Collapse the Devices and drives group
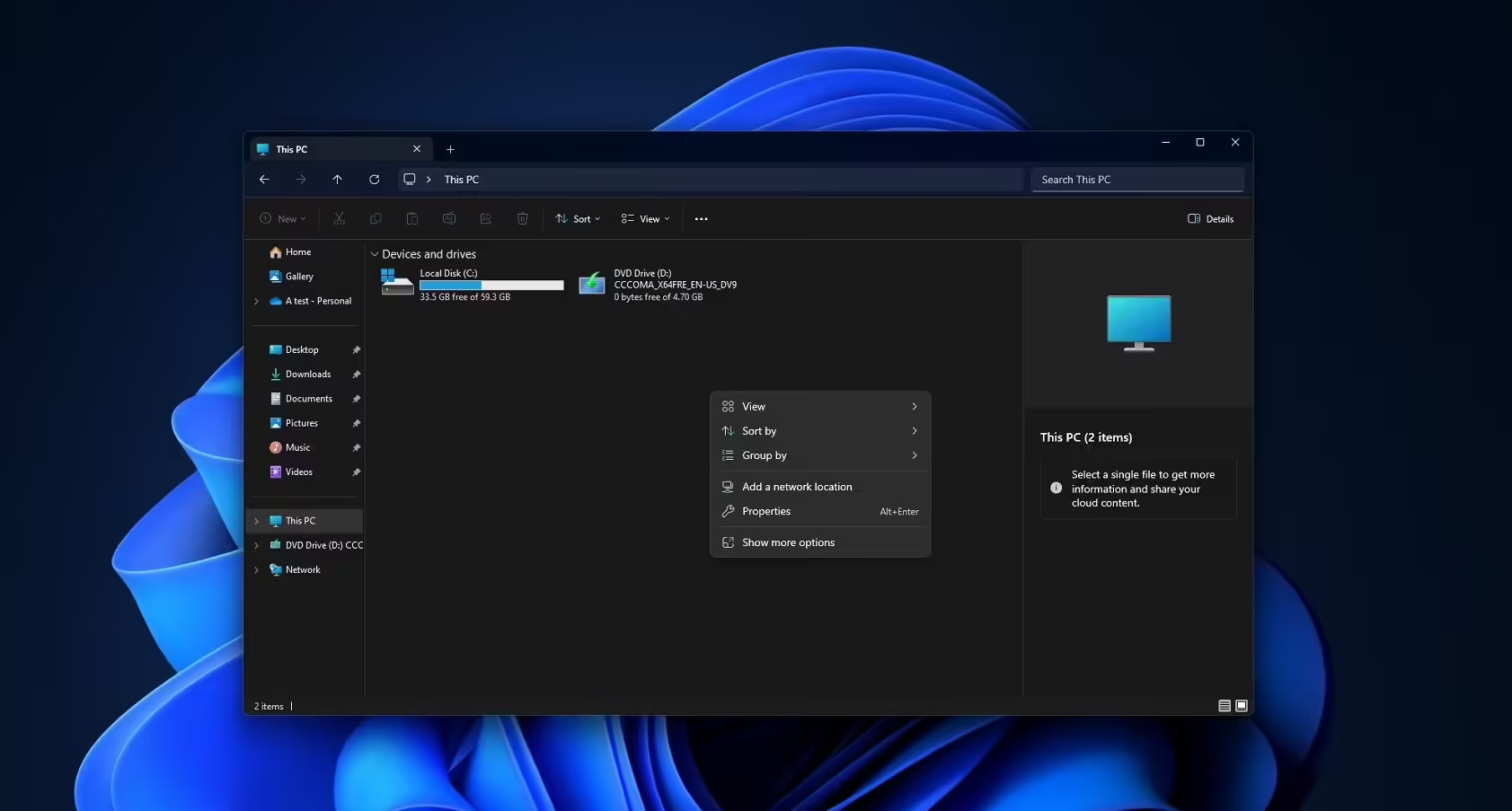This screenshot has width=1512, height=811. (x=375, y=254)
